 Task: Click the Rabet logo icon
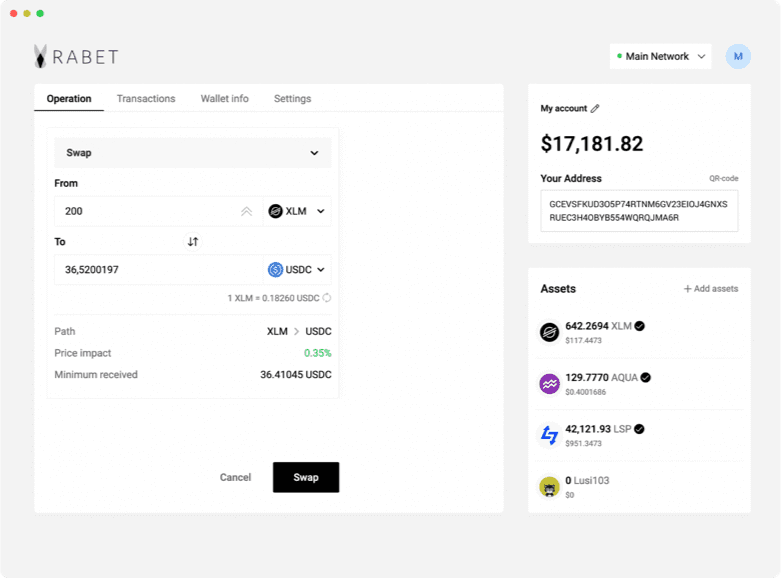coord(40,57)
